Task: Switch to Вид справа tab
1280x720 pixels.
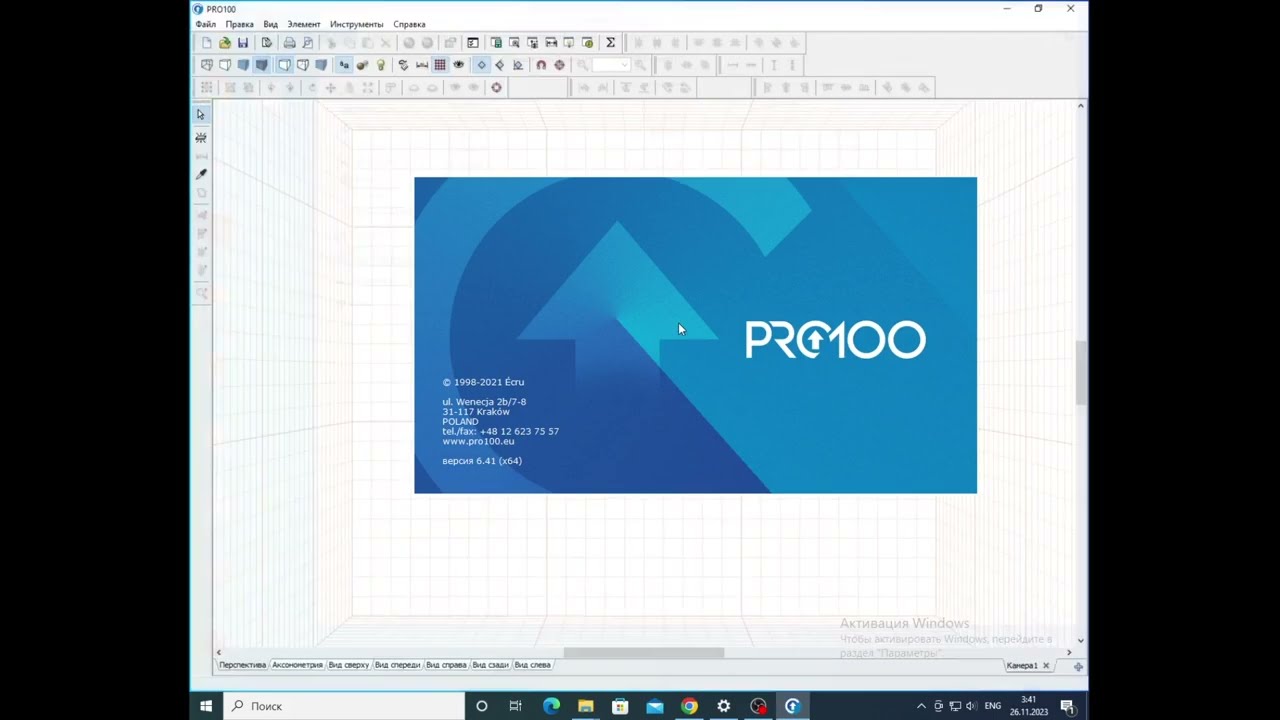Action: tap(447, 665)
